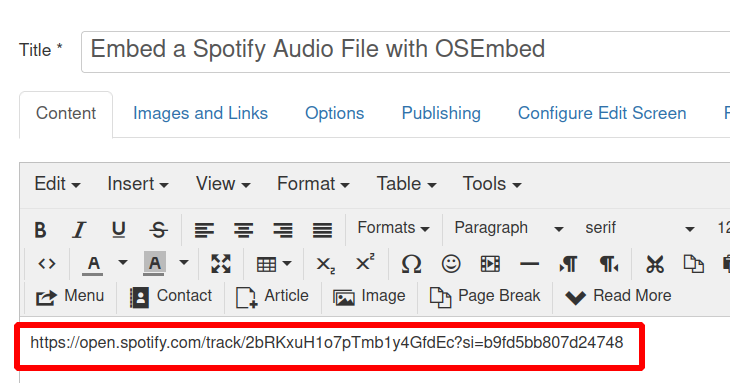Open the Formats dropdown
Viewport: 730px width, 383px height.
click(x=393, y=228)
